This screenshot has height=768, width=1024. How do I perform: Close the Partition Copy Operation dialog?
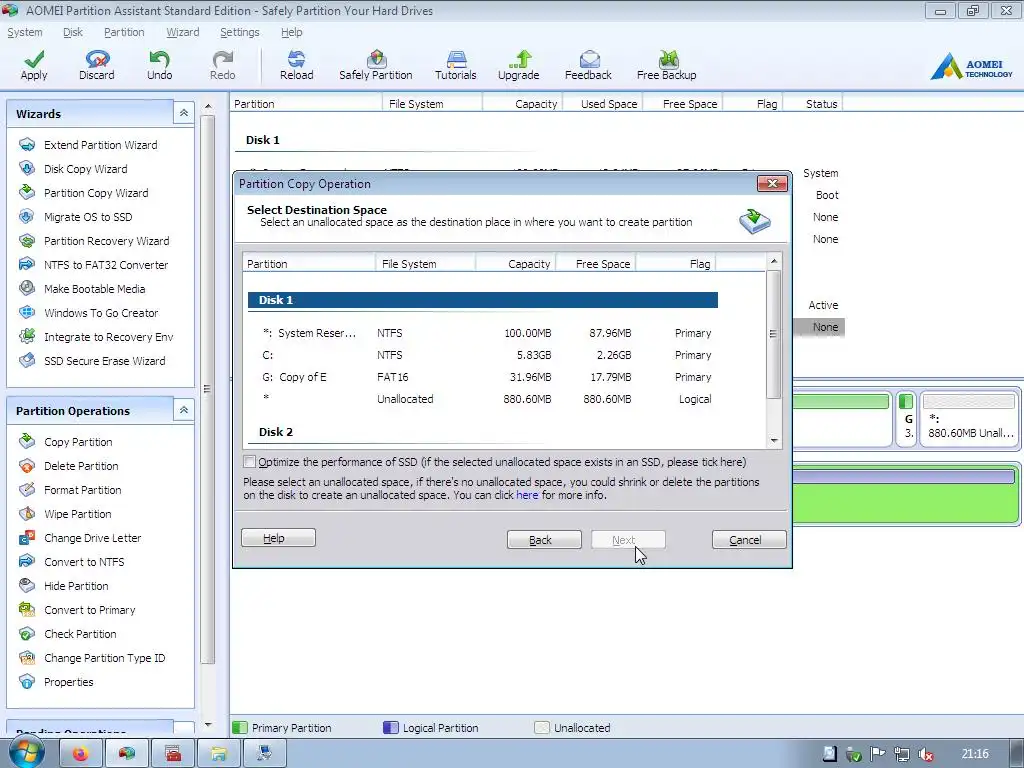coord(772,184)
